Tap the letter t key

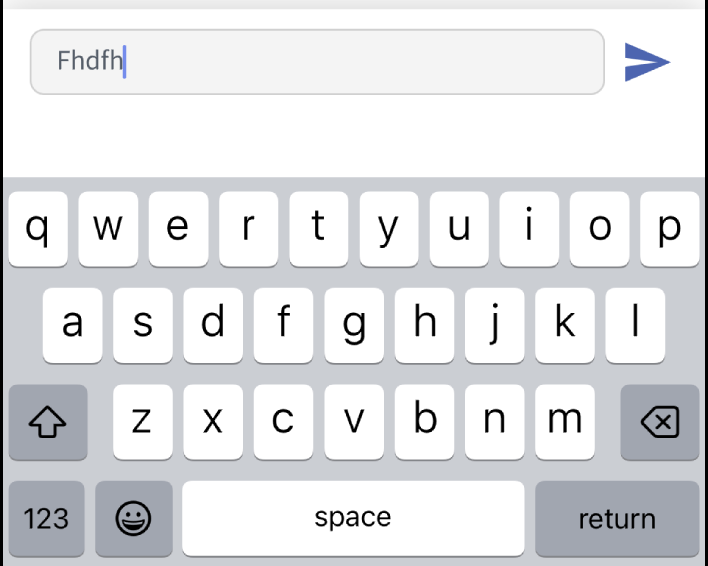[x=319, y=229]
